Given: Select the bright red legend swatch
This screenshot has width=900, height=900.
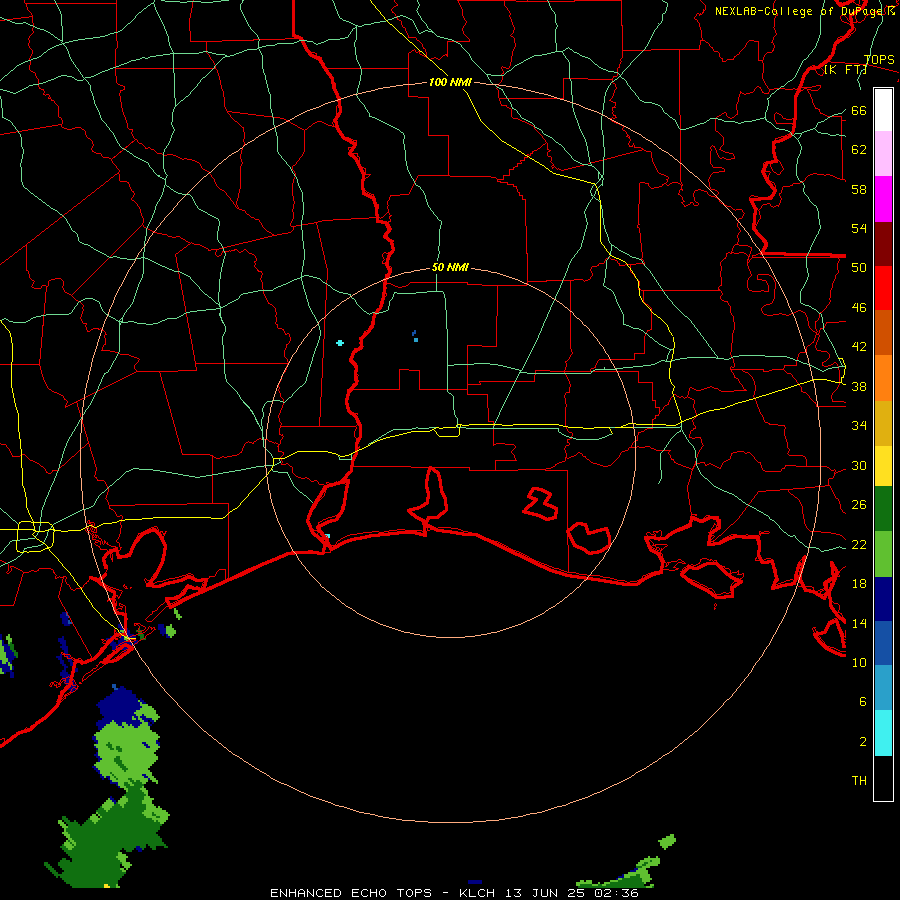Looking at the screenshot, I should click(883, 288).
